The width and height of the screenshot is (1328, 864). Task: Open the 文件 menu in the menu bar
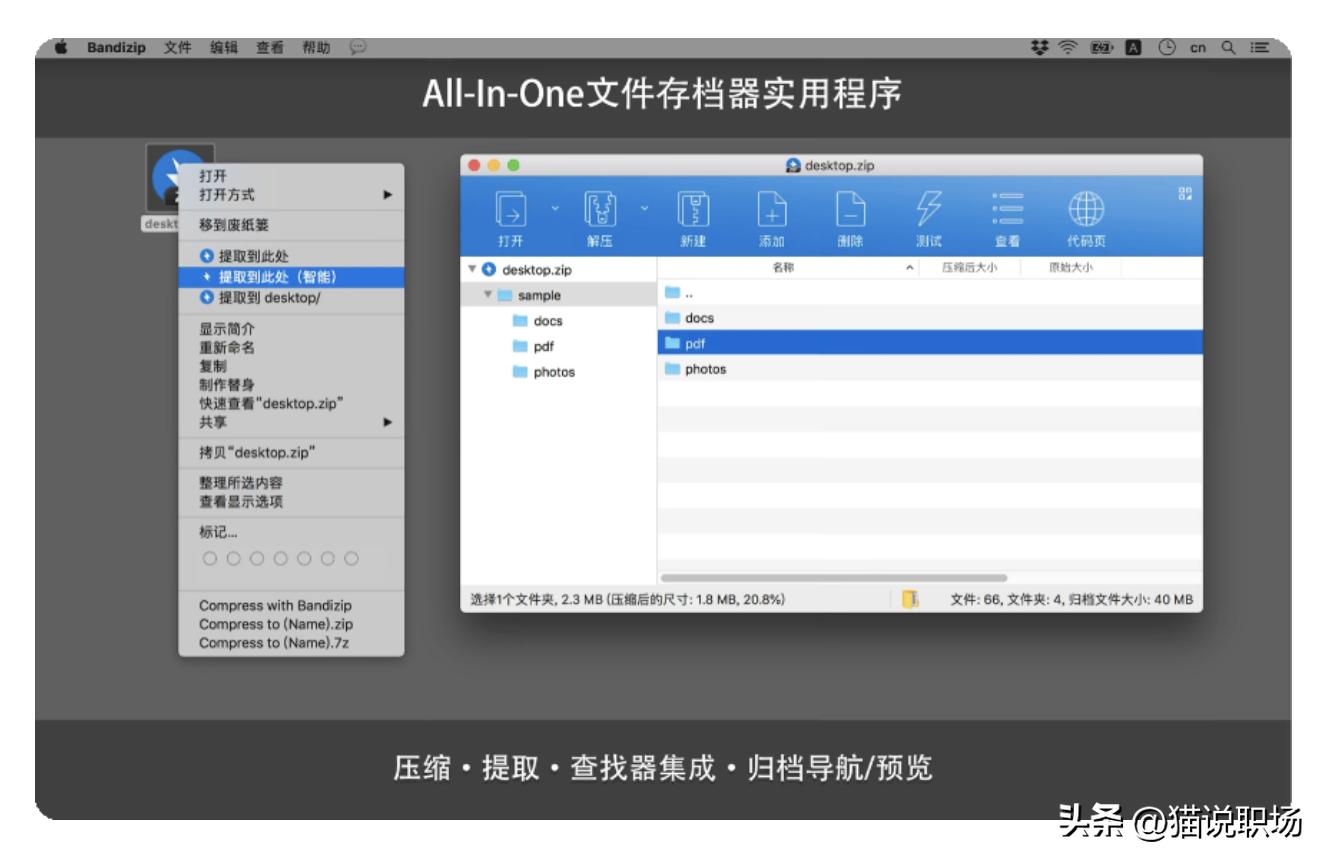177,48
